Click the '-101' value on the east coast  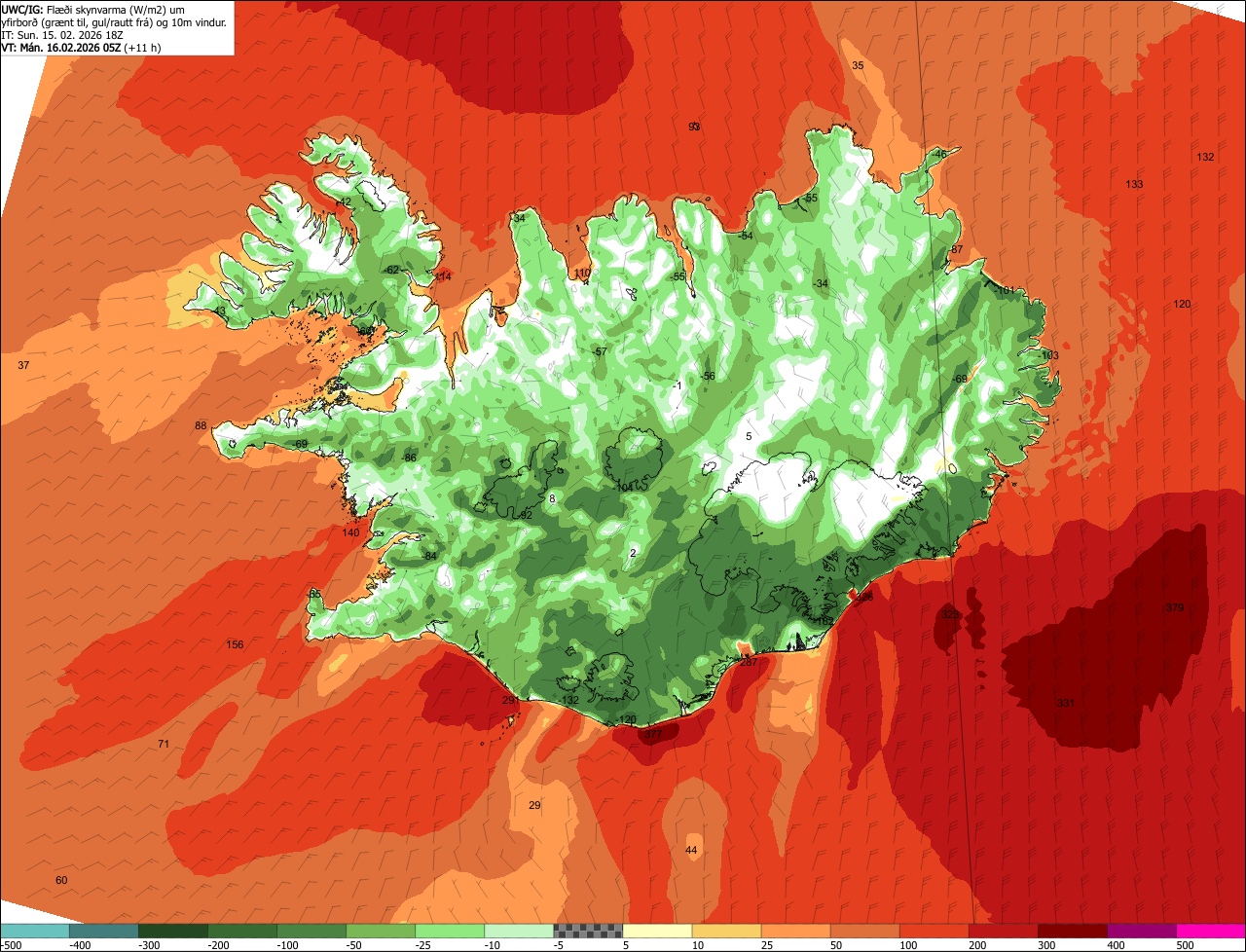coord(1005,290)
